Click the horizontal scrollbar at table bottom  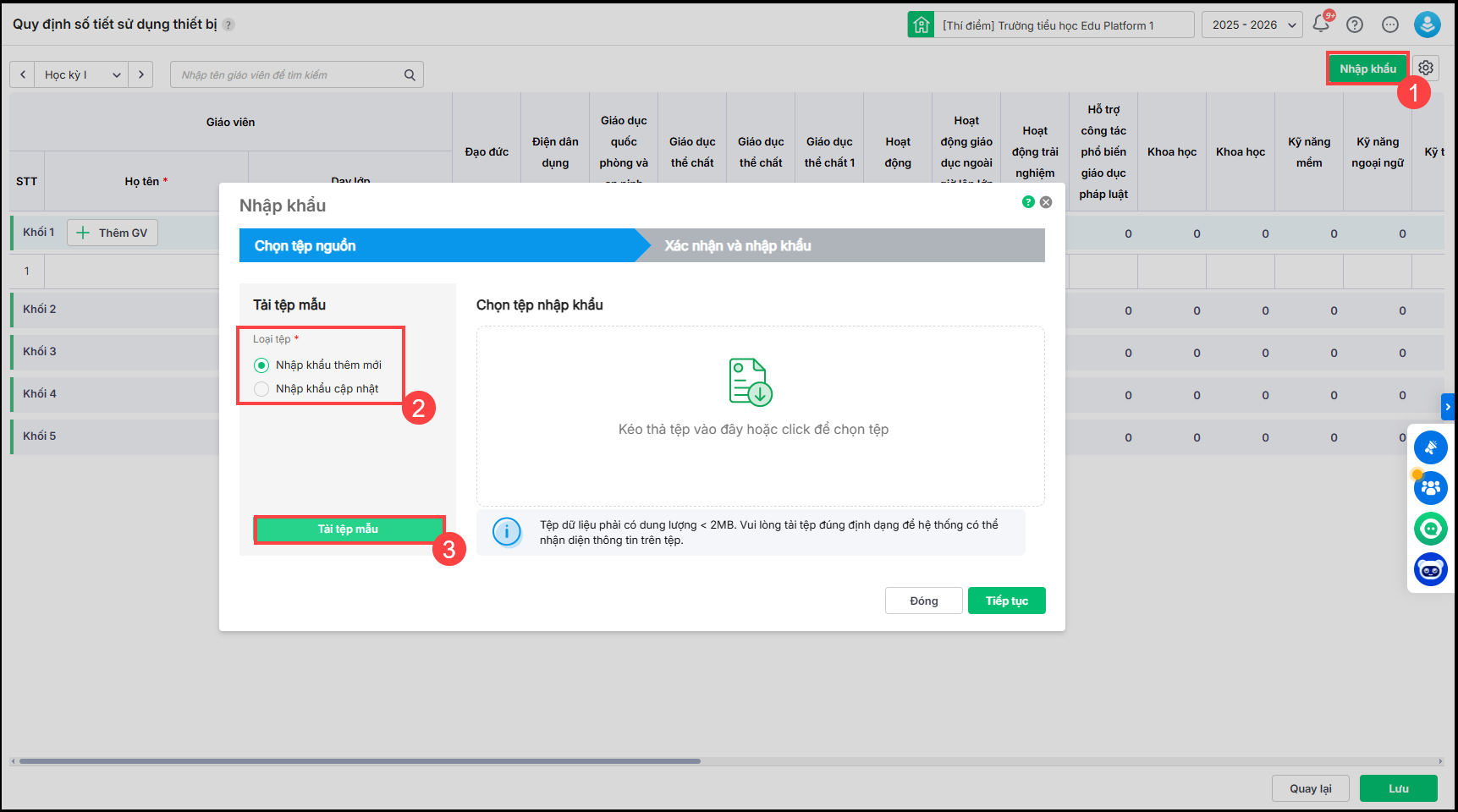(x=360, y=761)
